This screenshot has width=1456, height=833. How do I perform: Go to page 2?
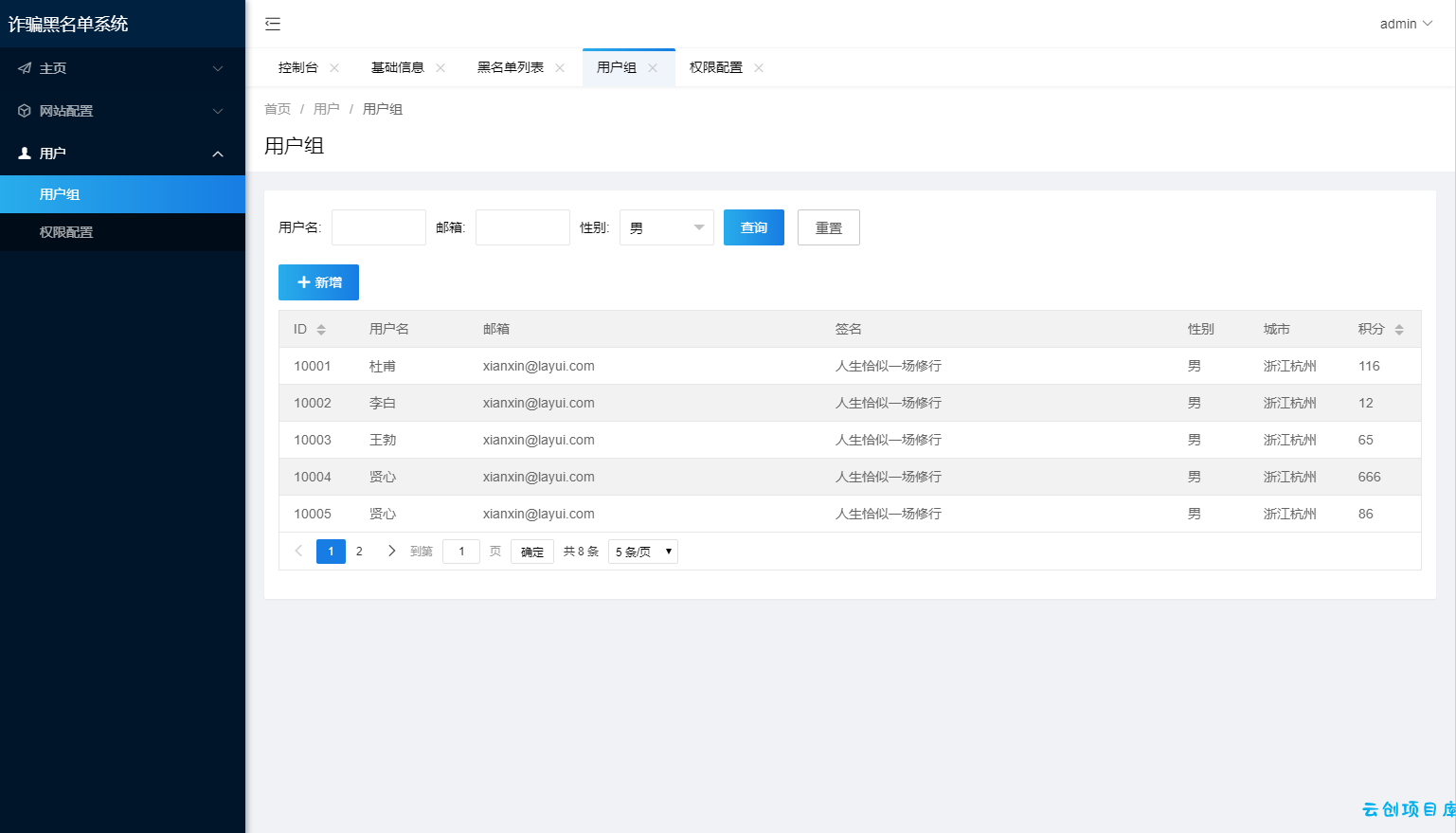coord(359,551)
